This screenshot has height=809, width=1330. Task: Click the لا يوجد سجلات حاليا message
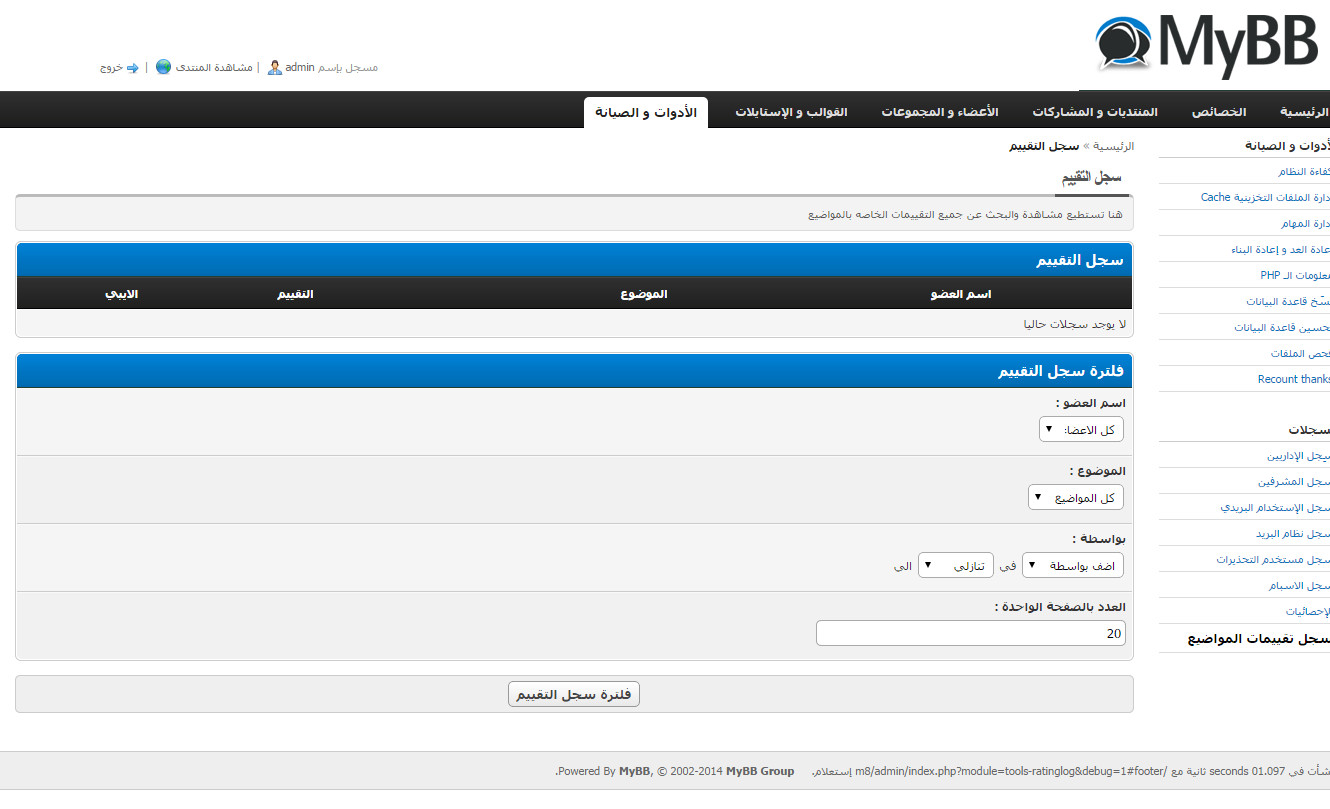tap(1074, 324)
